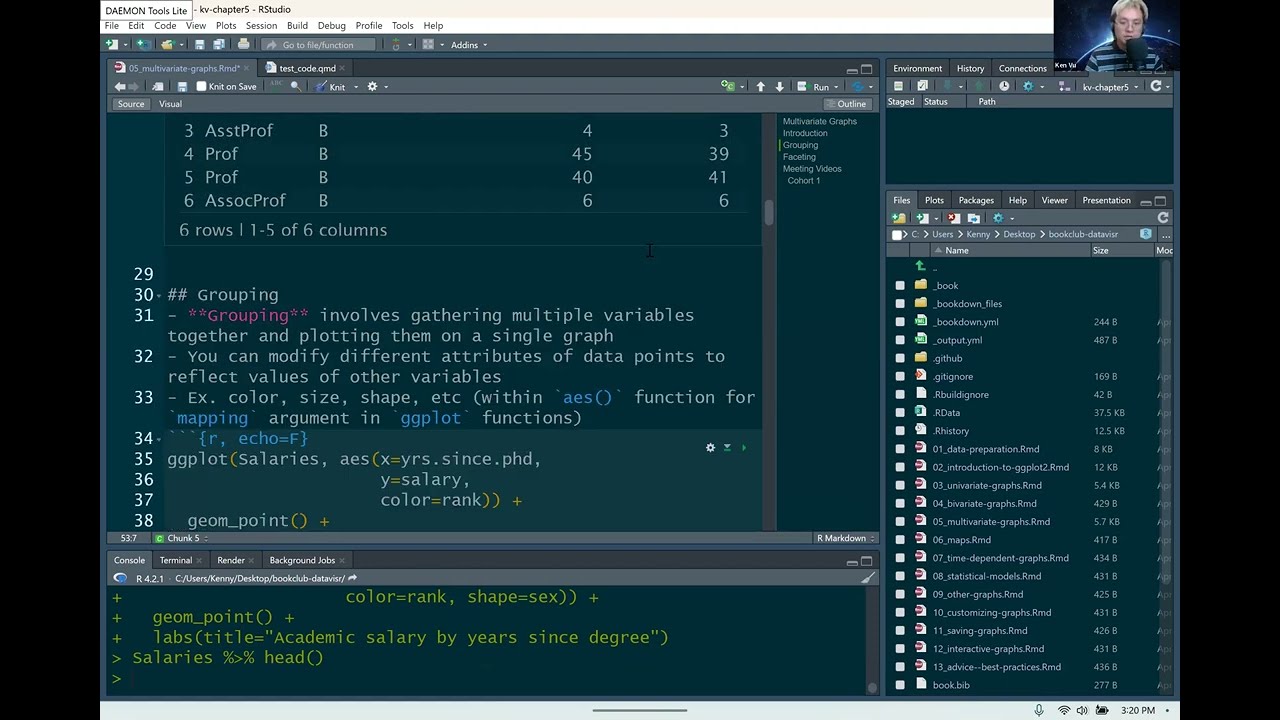
Task: Click the New File icon in main toolbar
Action: [x=112, y=44]
